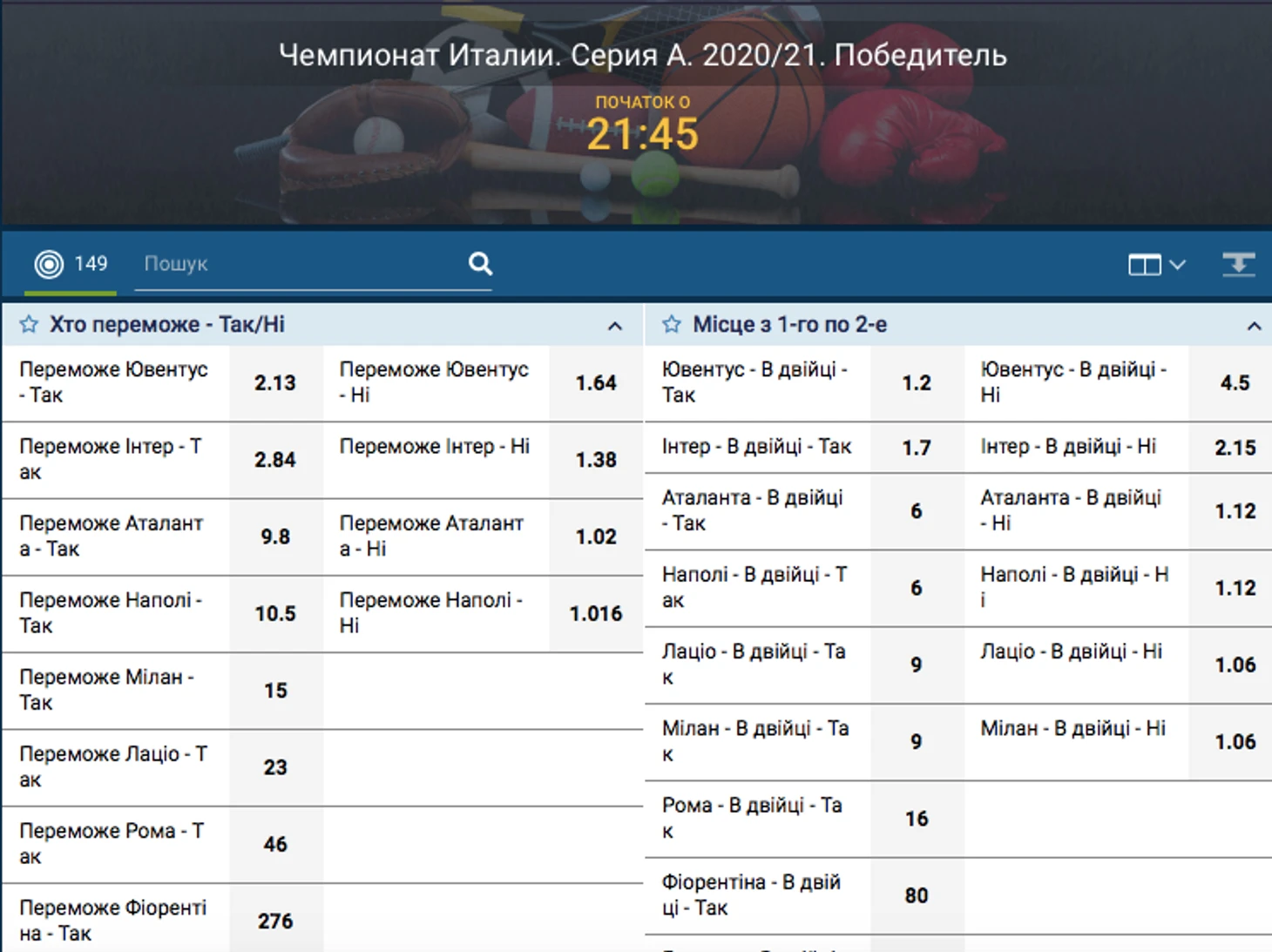Select odds 15 for Мілан win Так
This screenshot has height=952, width=1272.
[275, 691]
